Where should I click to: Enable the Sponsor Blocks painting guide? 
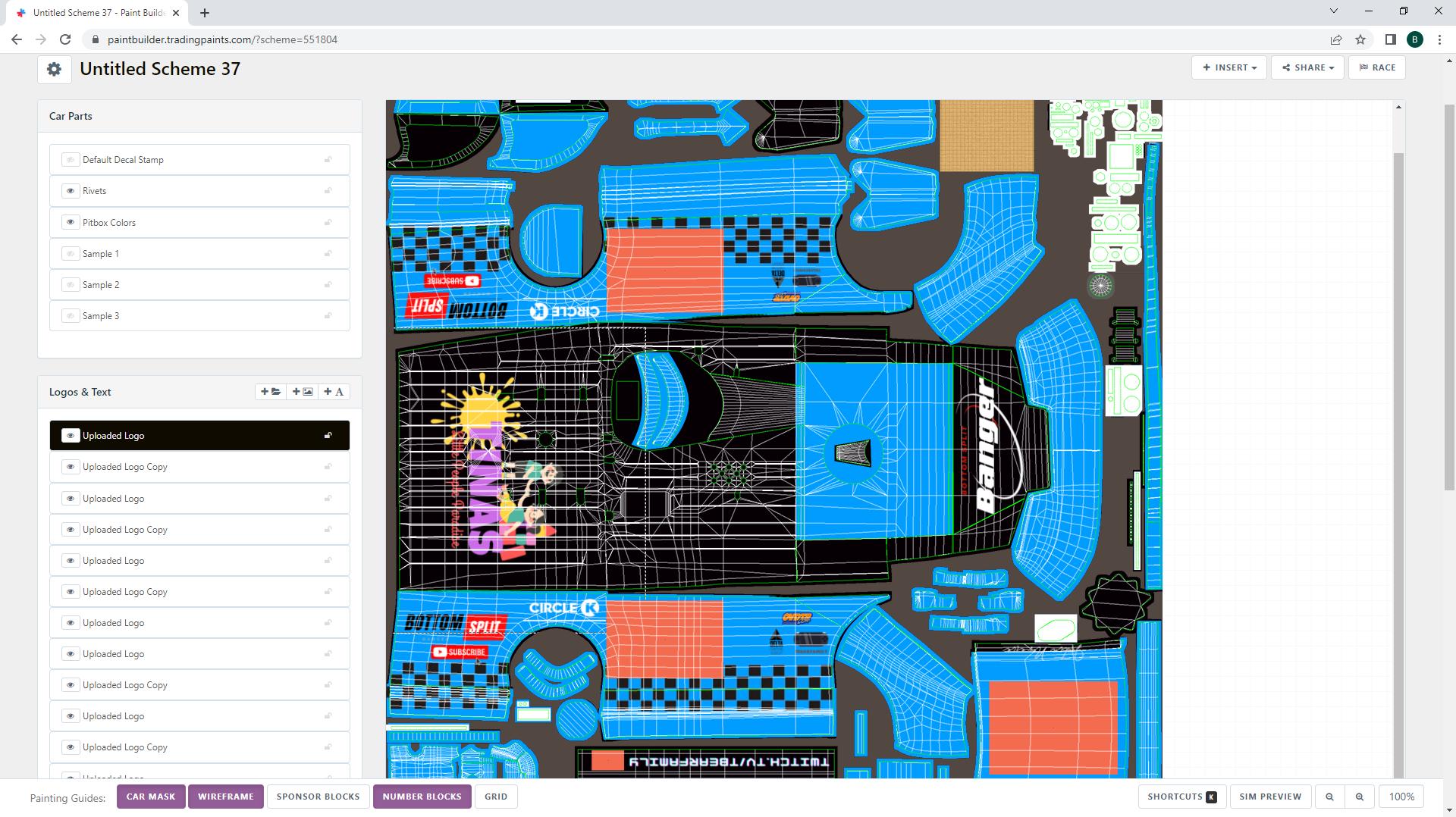click(318, 797)
